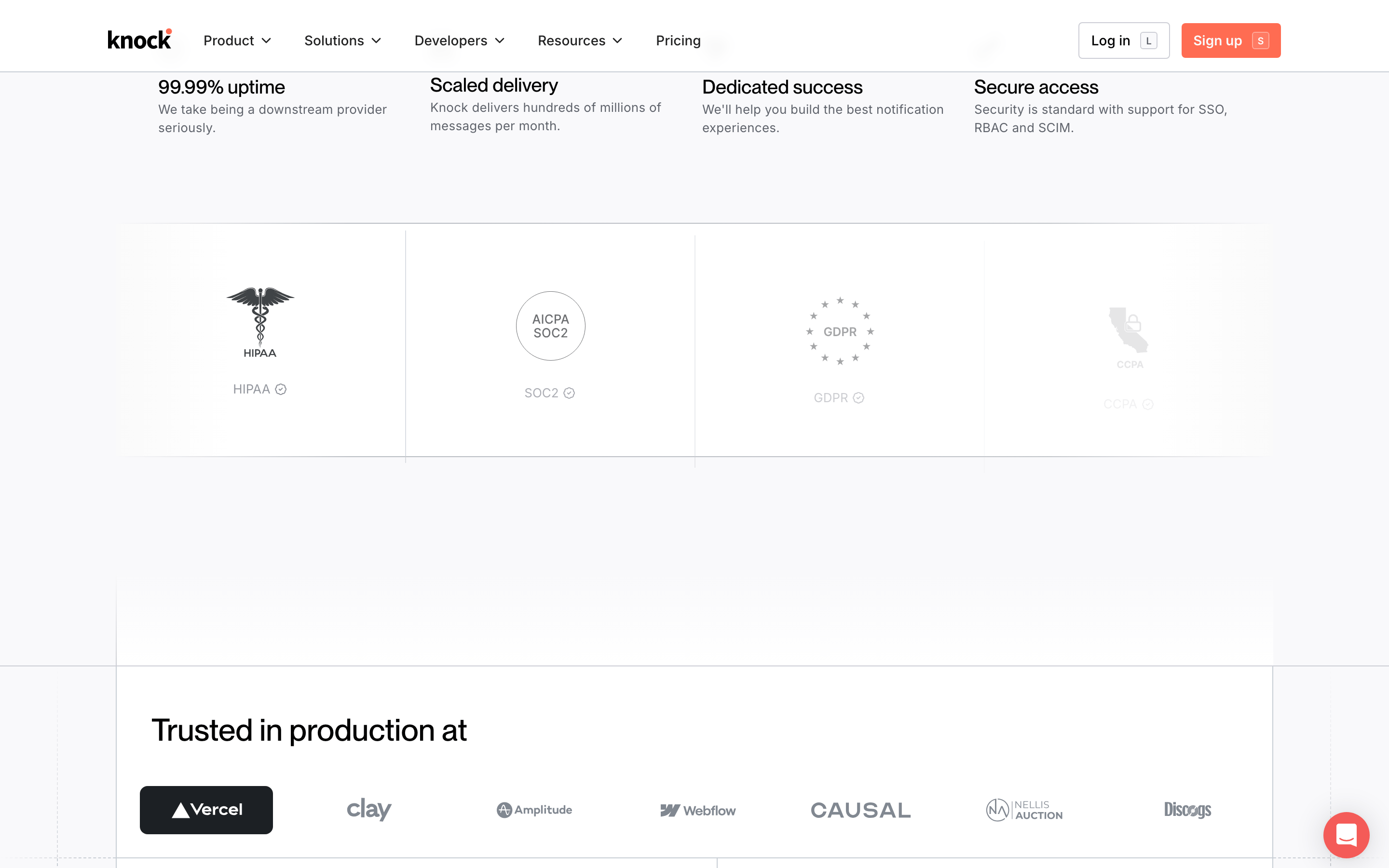Select the Webflow customer logo
Screen dimensions: 1389x868
[x=697, y=811]
